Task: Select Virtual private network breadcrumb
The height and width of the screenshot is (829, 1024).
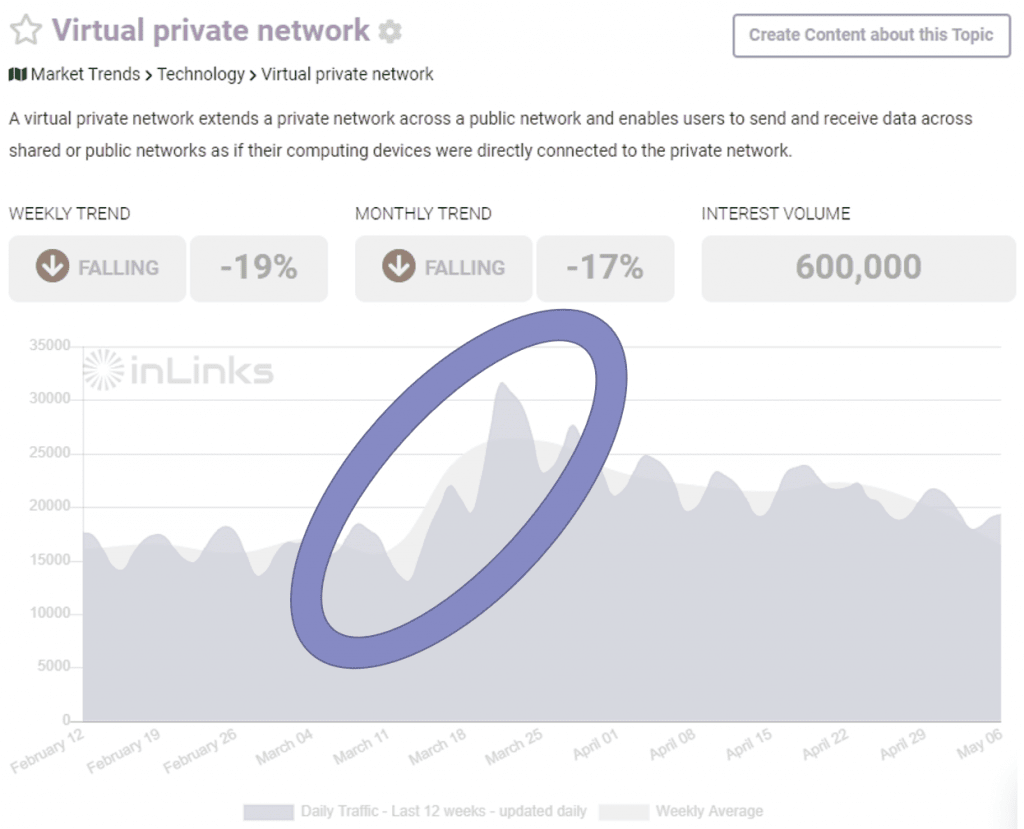Action: coord(347,74)
